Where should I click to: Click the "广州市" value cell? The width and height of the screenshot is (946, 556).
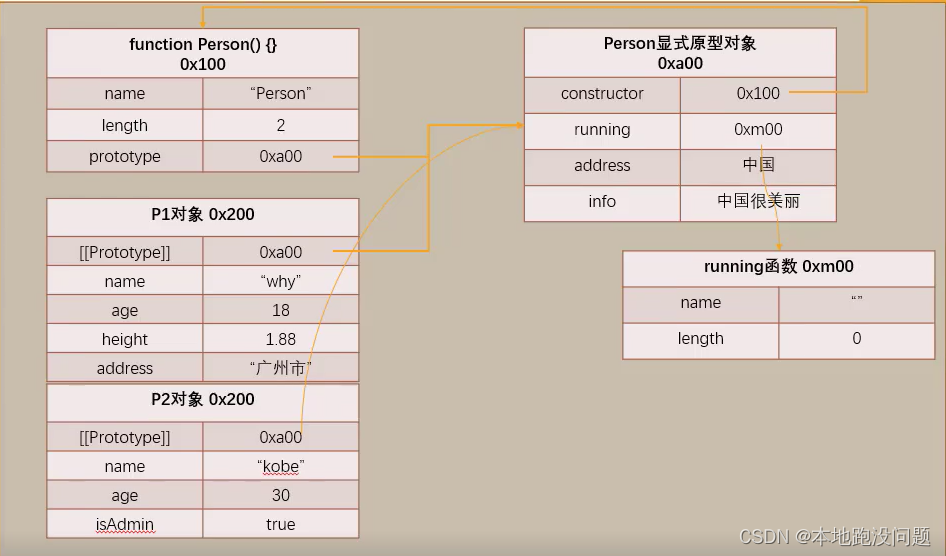click(281, 367)
